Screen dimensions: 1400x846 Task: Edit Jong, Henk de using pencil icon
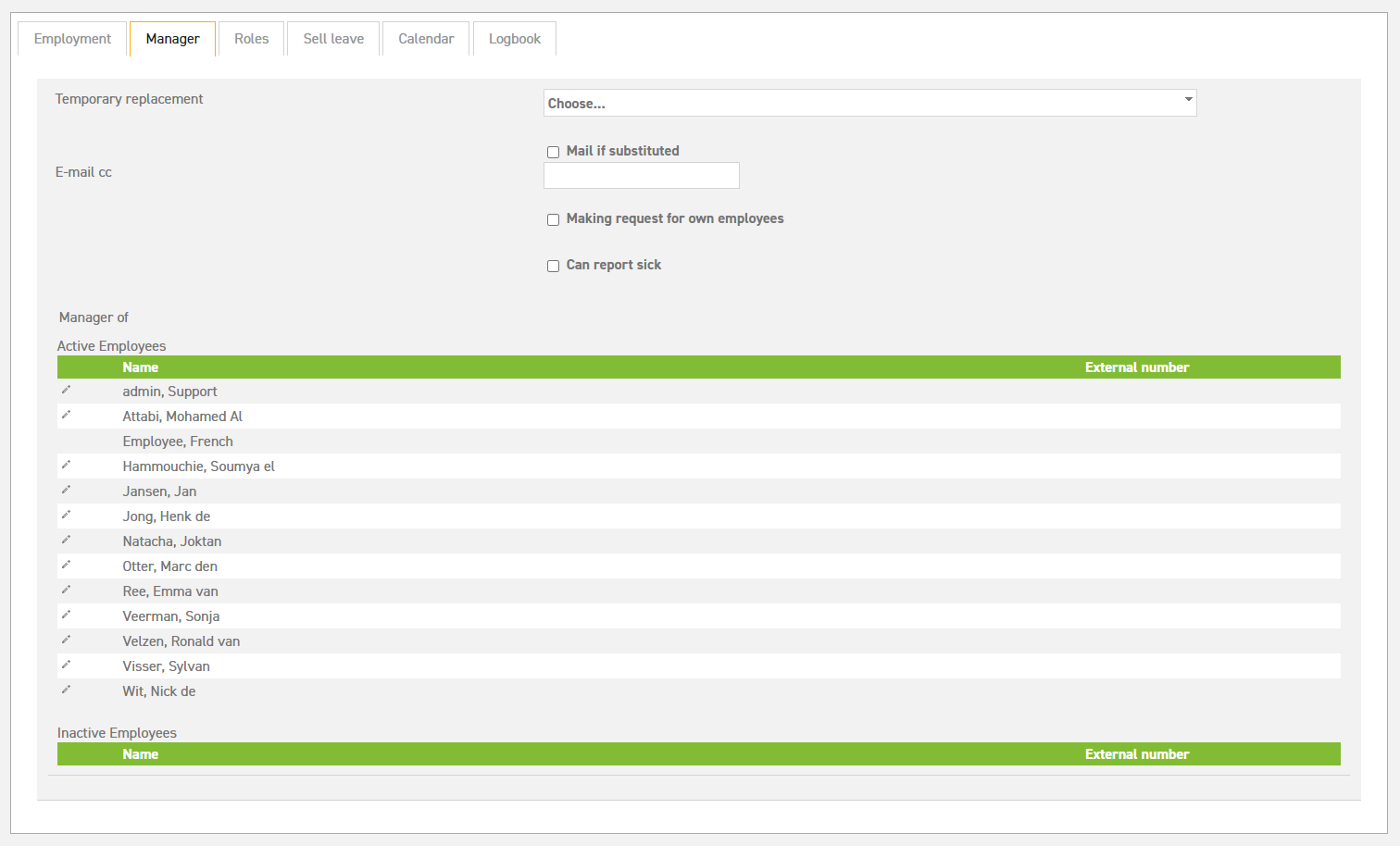(x=66, y=515)
